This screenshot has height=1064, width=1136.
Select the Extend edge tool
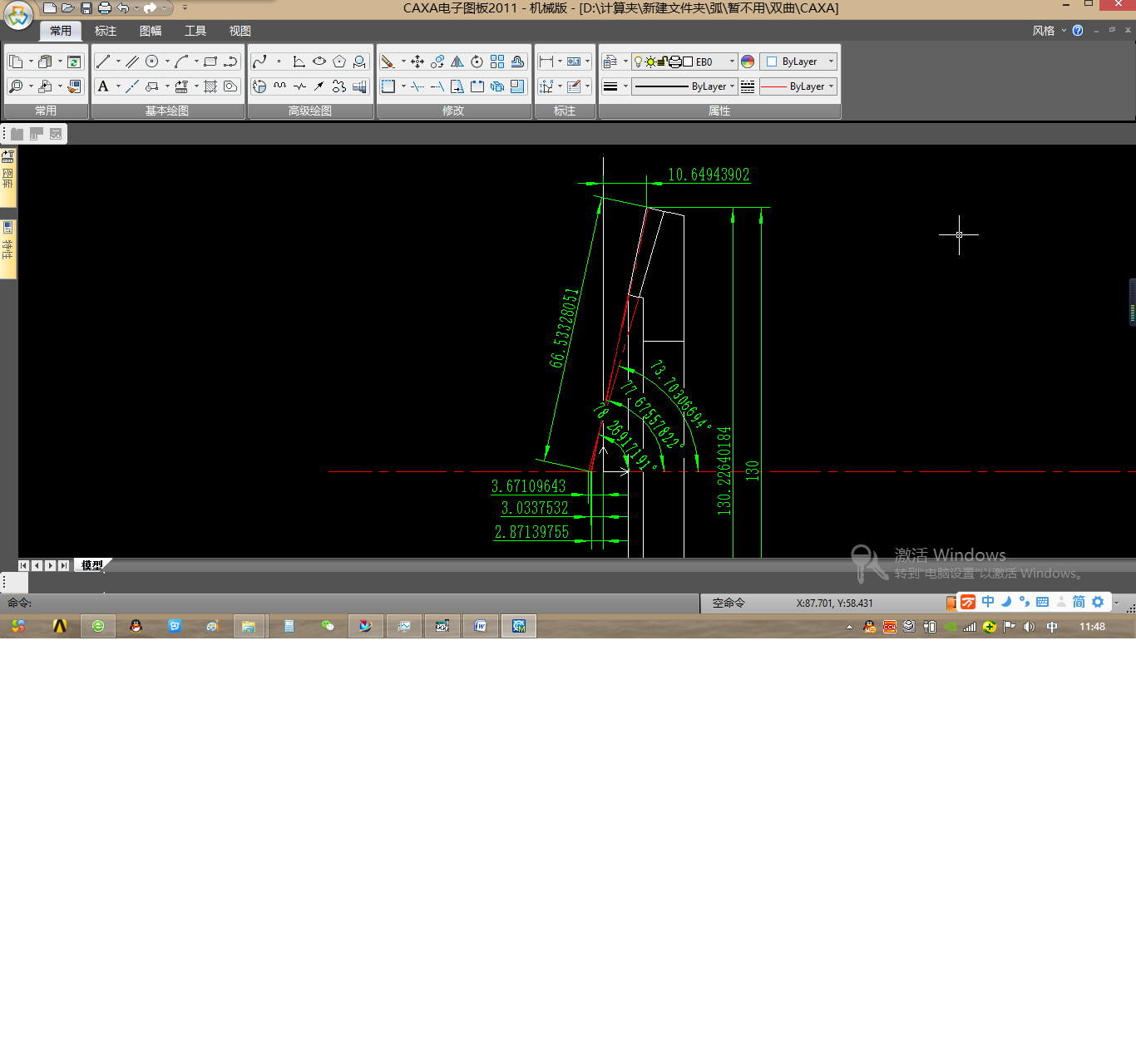[437, 86]
